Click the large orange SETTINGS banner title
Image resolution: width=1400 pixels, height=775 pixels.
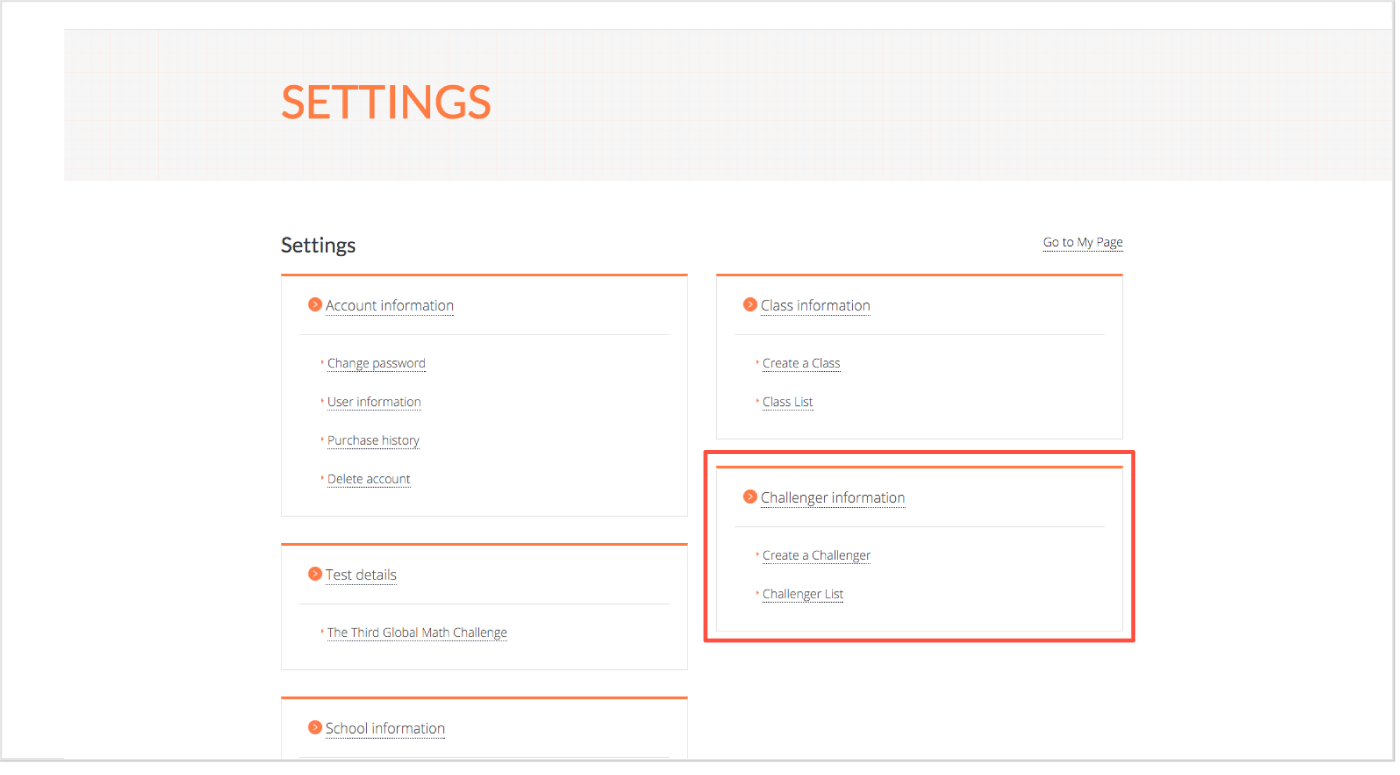tap(386, 102)
